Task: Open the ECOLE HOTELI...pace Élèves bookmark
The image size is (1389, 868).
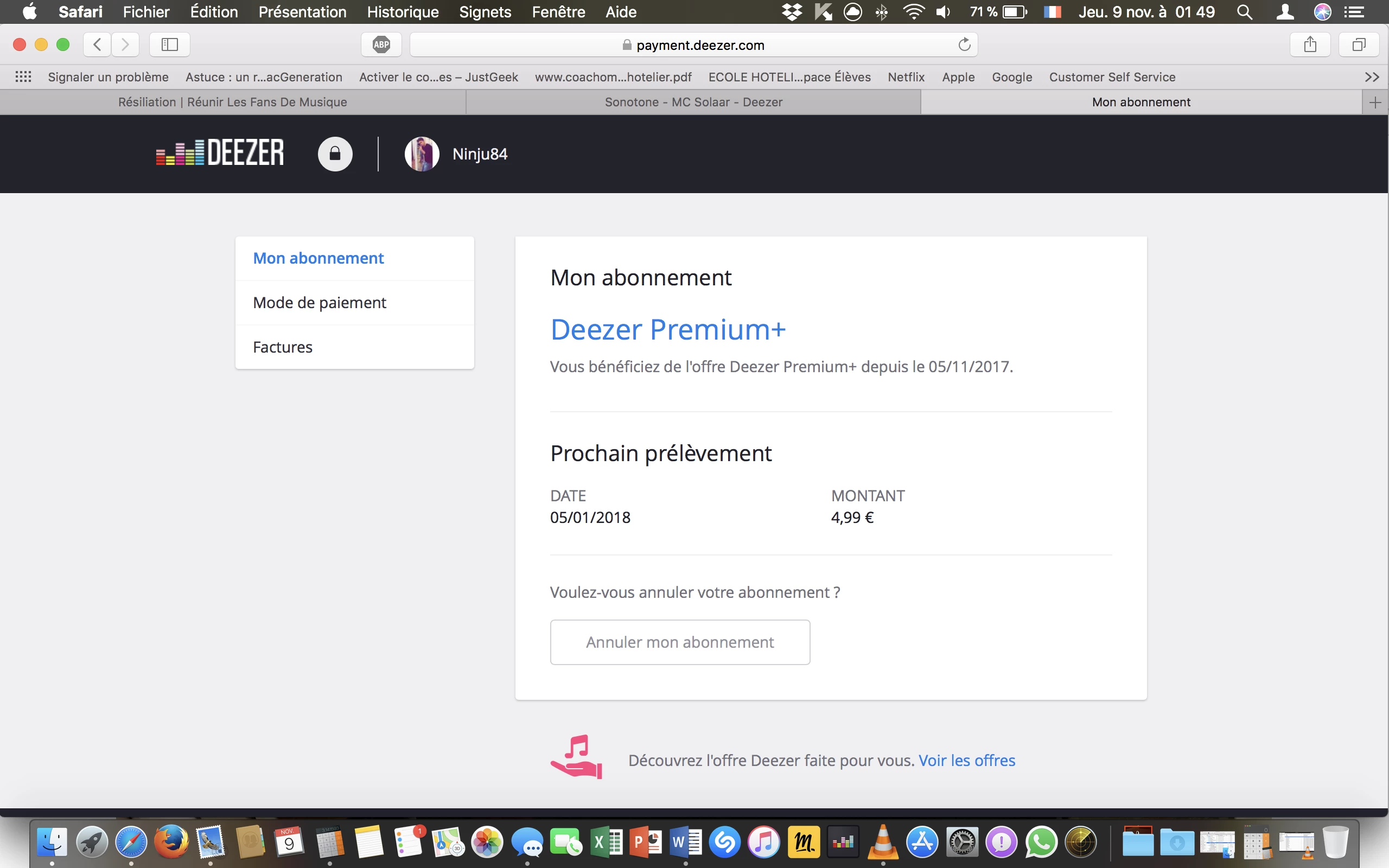Action: coord(790,77)
